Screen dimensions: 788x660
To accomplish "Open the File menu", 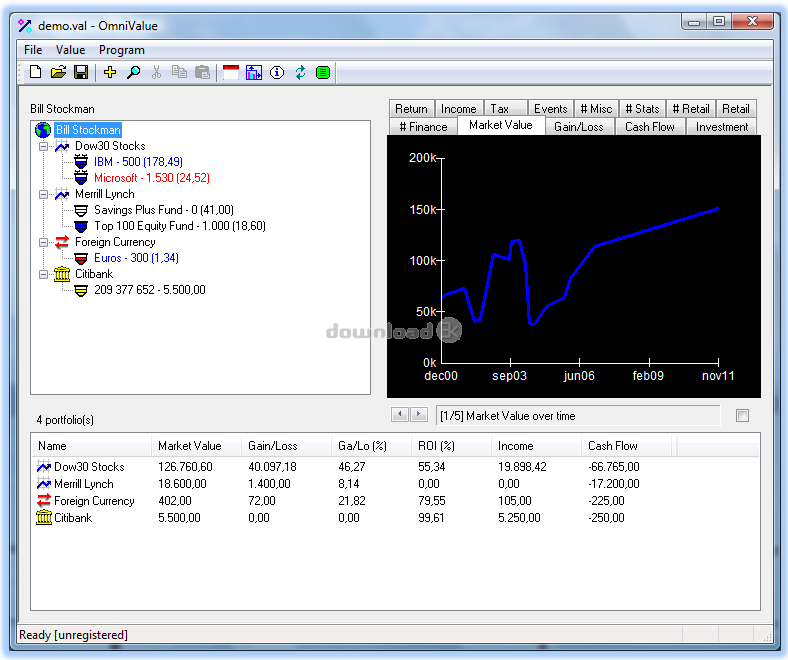I will [x=33, y=50].
